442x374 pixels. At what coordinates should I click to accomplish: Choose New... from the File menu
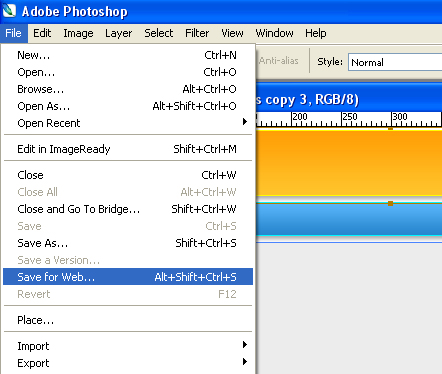pos(128,55)
